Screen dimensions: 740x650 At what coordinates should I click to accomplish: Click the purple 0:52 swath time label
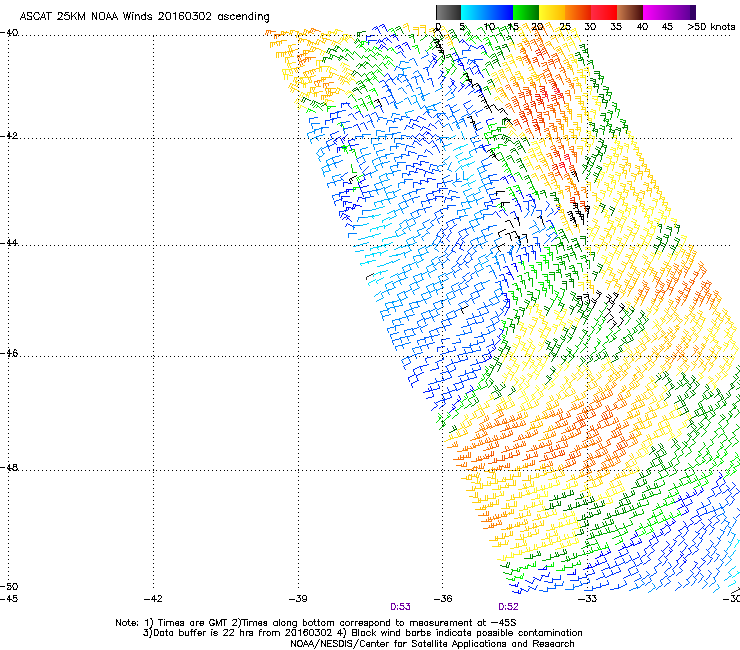[508, 607]
